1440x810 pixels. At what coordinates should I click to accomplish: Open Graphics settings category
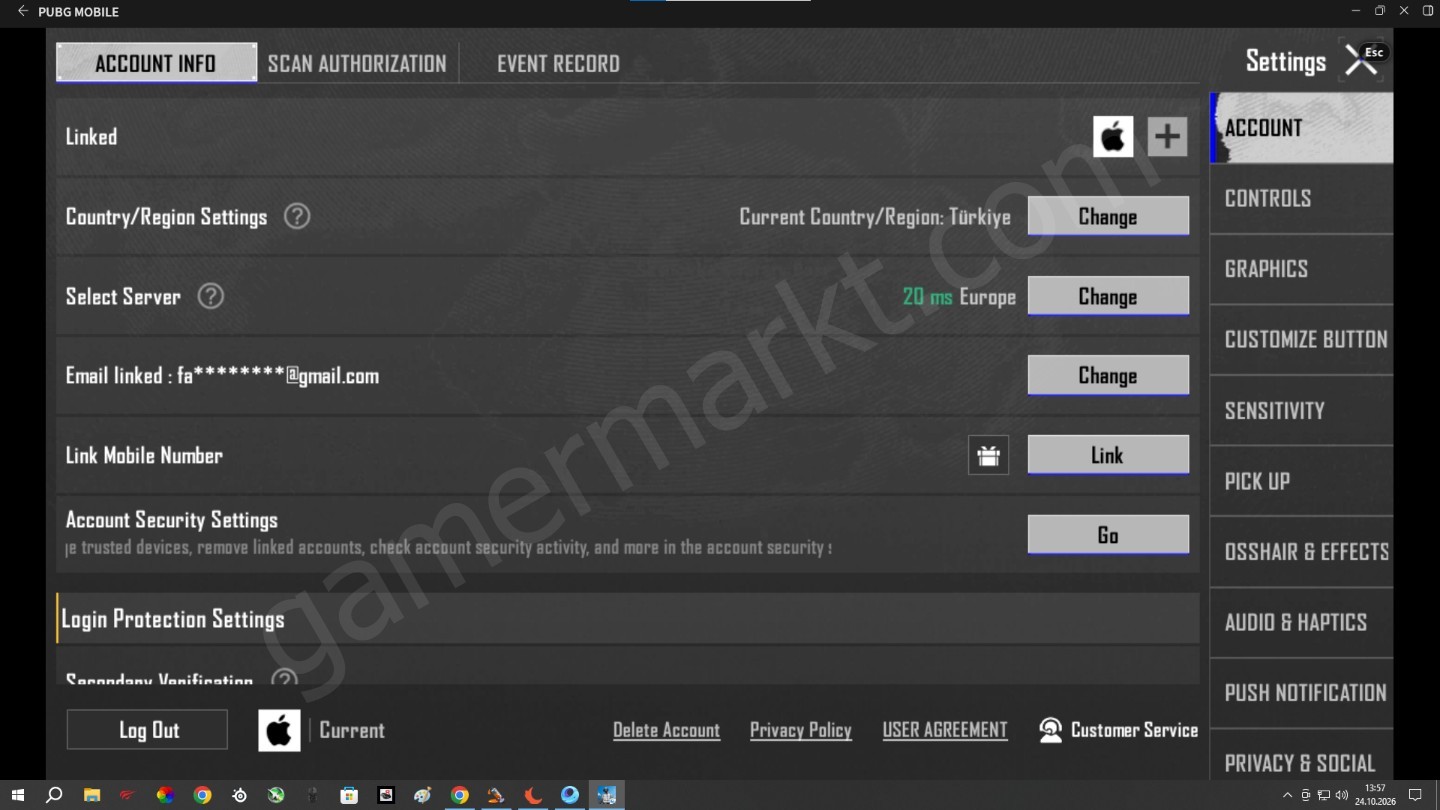1301,269
